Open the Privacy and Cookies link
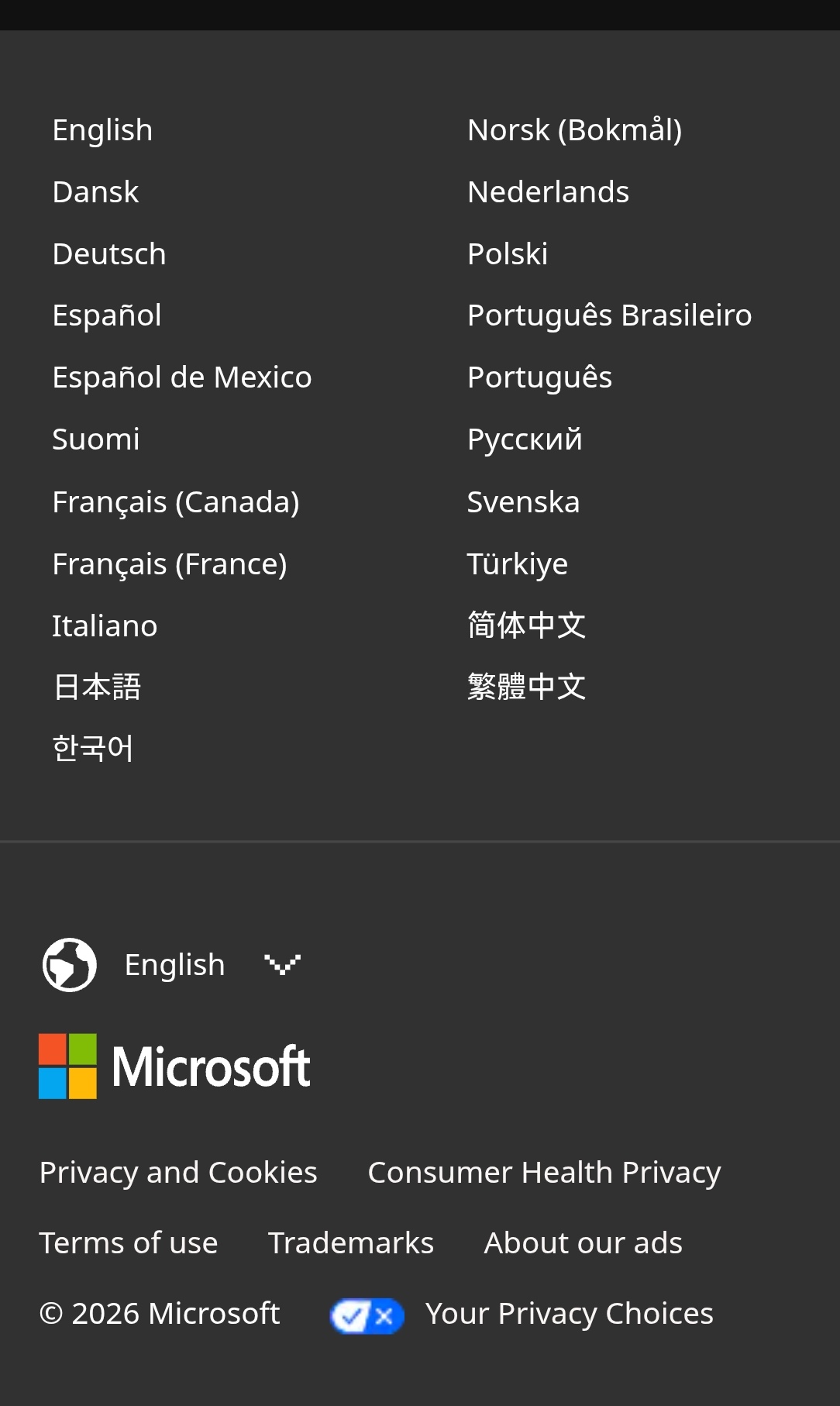The height and width of the screenshot is (1406, 840). (178, 1173)
